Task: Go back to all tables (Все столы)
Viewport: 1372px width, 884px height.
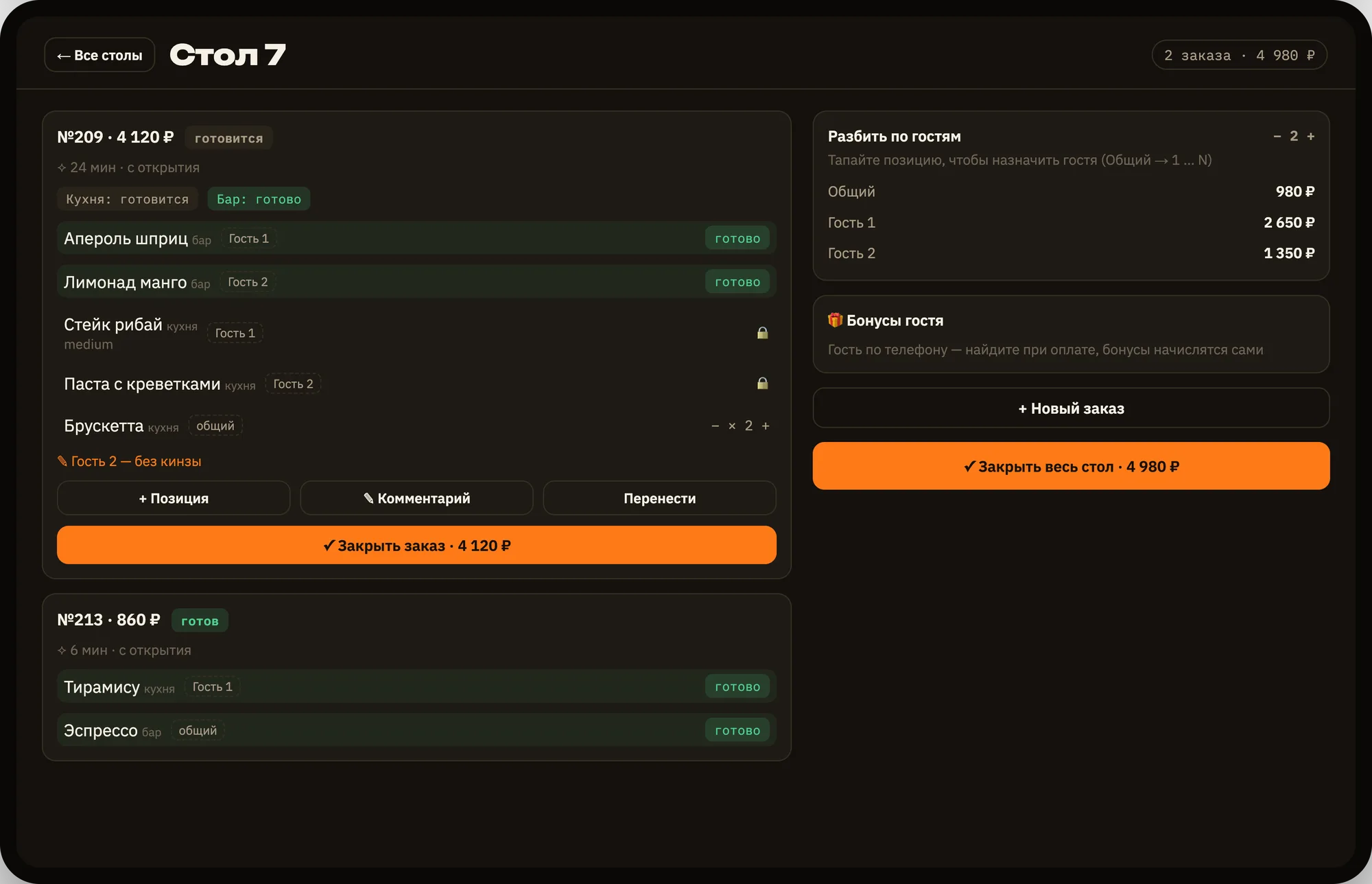Action: point(99,55)
